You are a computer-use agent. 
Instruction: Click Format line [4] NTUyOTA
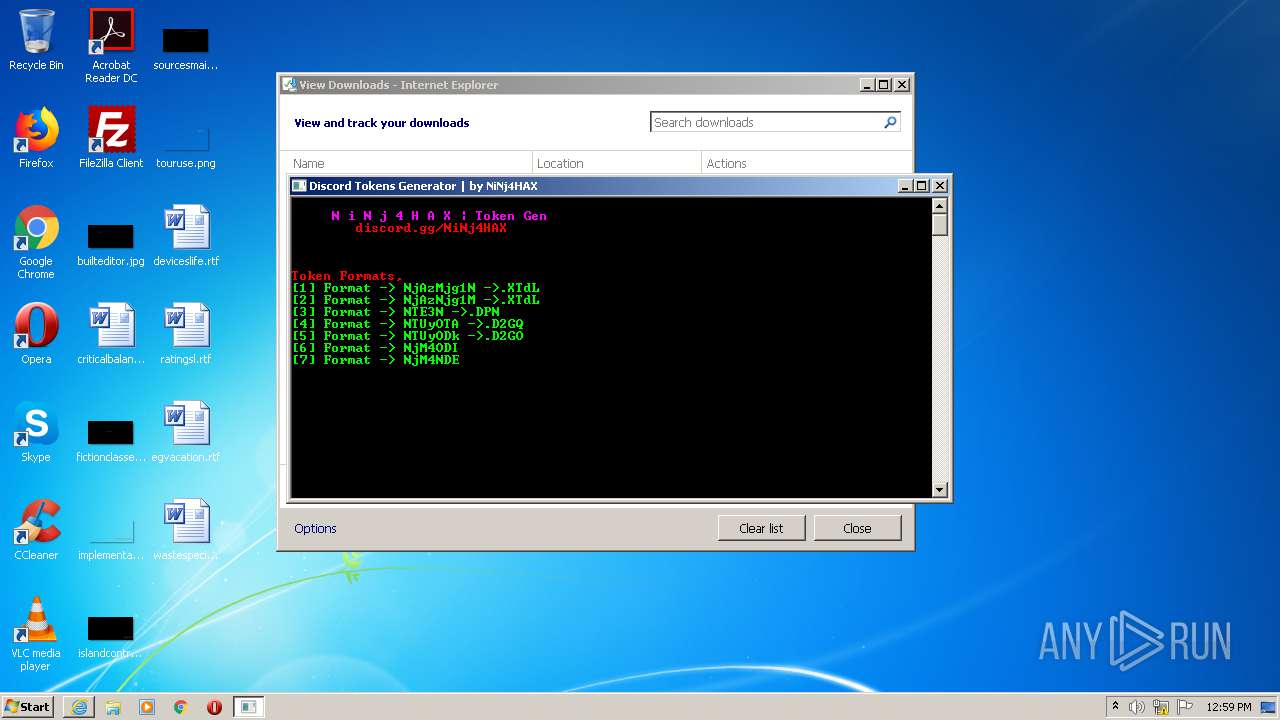(408, 324)
